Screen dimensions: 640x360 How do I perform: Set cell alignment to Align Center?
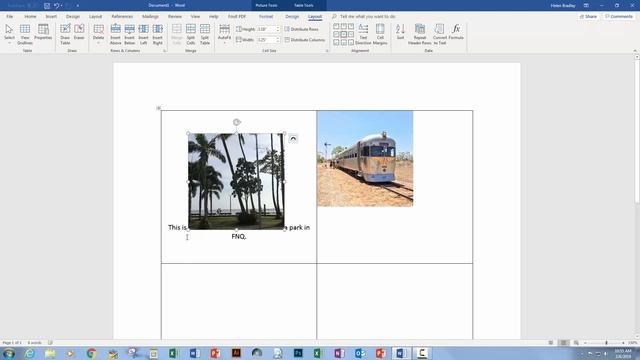tap(344, 35)
